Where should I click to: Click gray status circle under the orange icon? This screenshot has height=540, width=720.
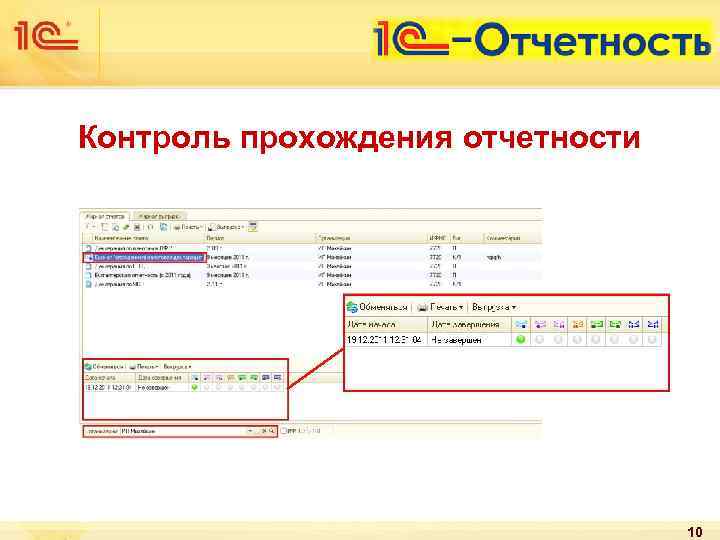(577, 340)
